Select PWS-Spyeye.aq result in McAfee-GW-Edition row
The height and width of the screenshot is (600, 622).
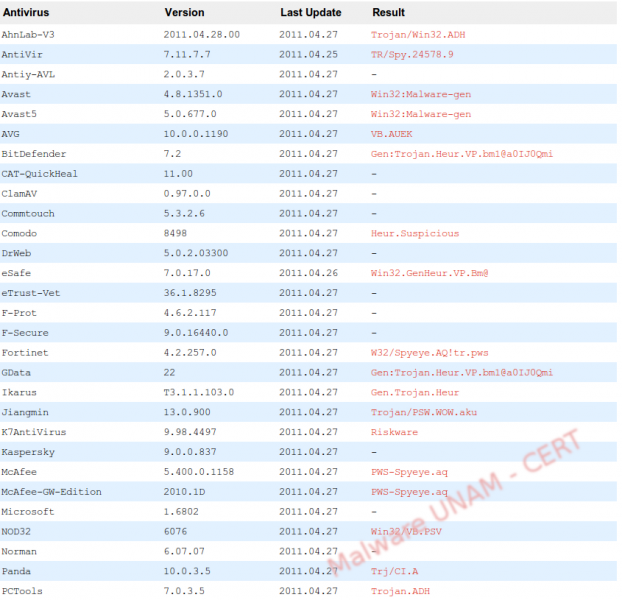click(409, 492)
